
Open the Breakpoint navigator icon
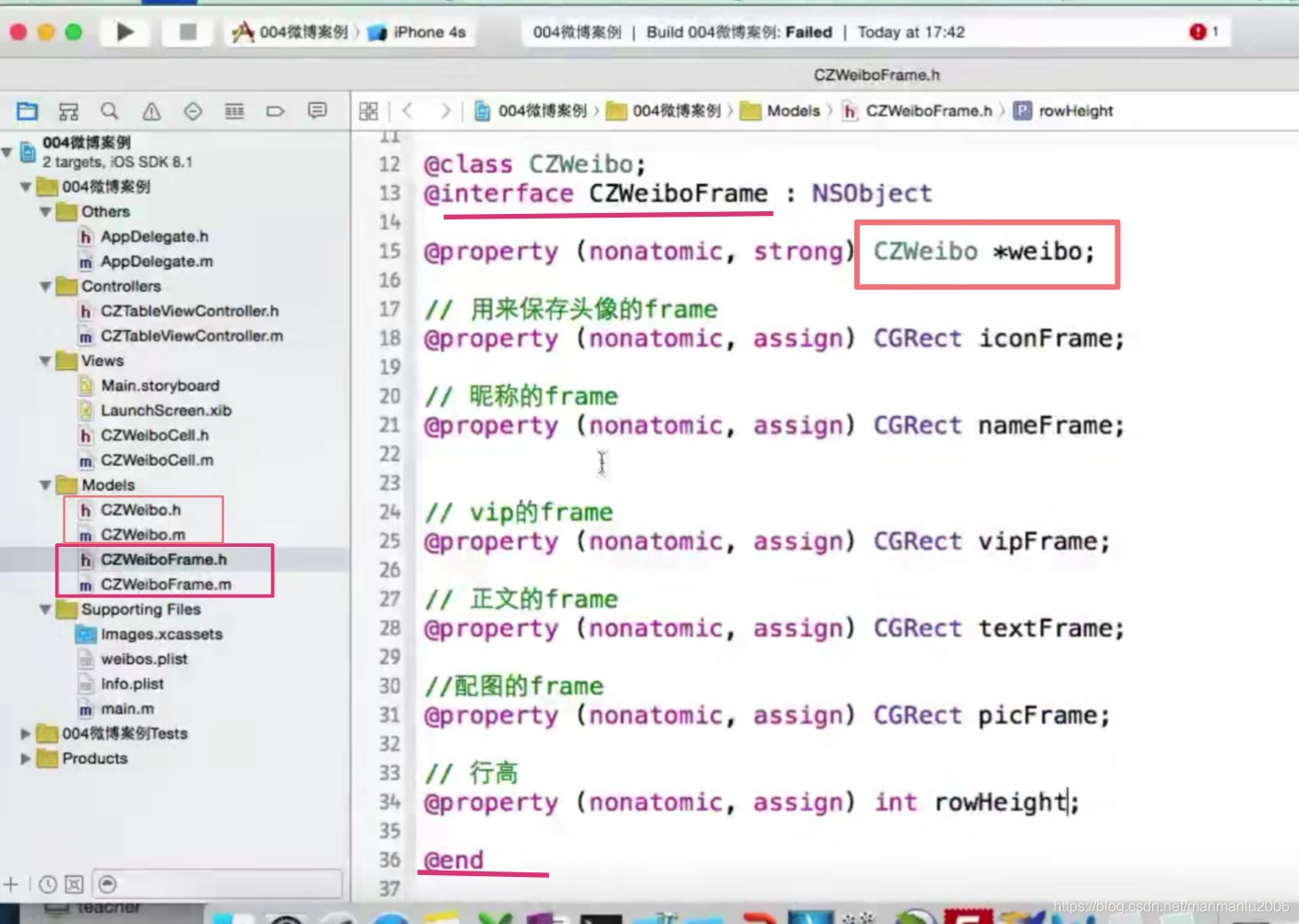pos(275,112)
